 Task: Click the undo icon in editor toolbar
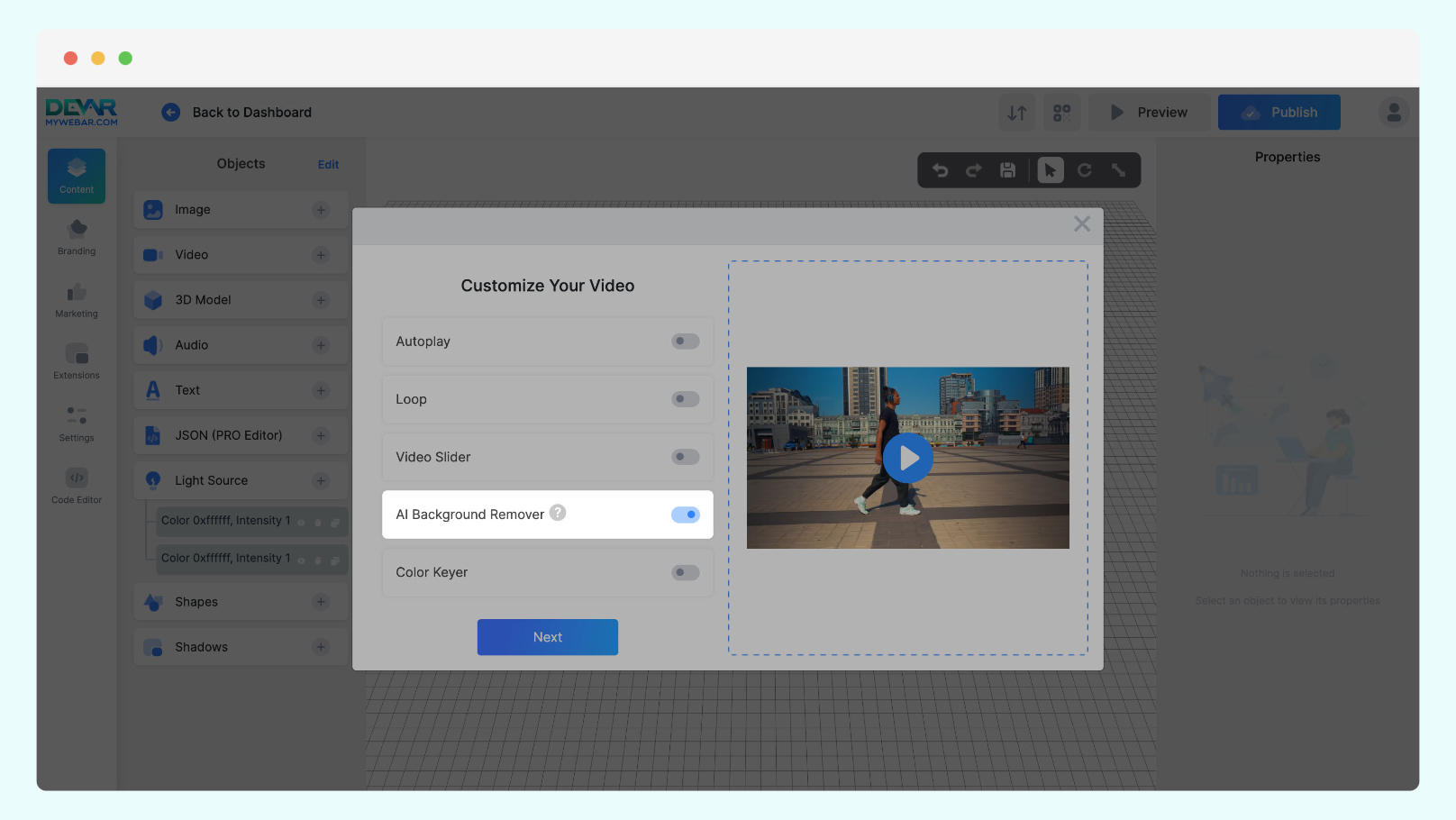[x=941, y=170]
